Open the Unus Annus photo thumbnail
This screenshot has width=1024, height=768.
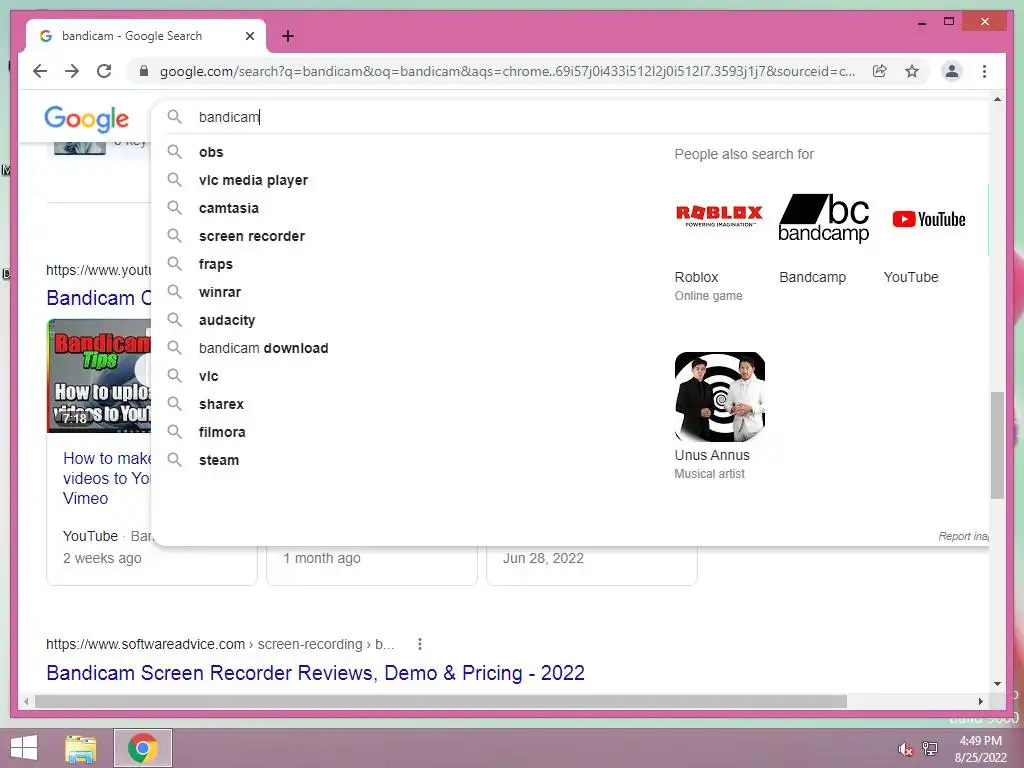coord(720,397)
